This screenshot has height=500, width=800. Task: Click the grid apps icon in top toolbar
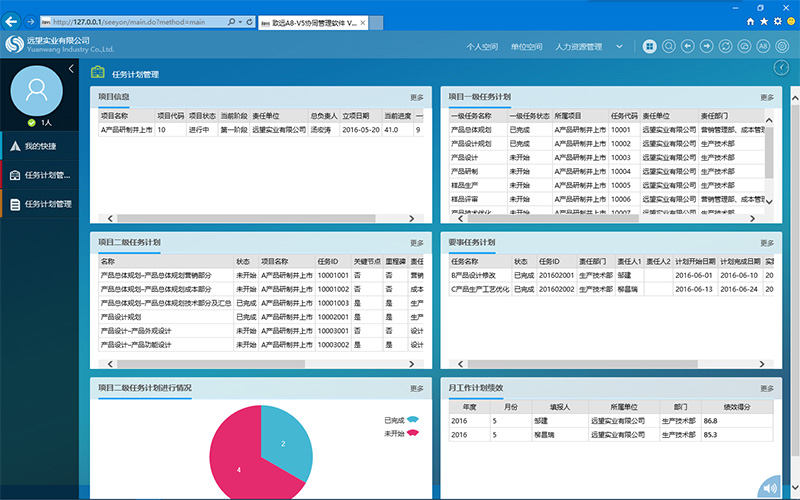[x=650, y=46]
